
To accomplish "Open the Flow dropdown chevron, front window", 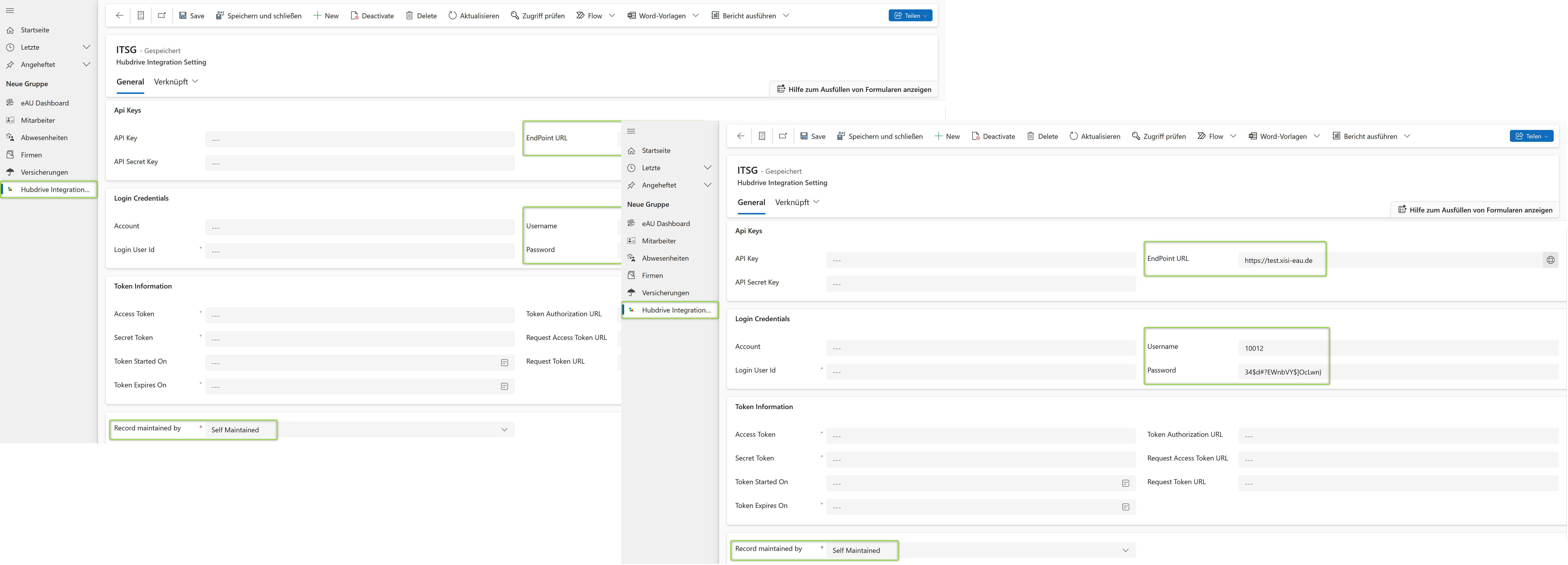I will [1233, 136].
